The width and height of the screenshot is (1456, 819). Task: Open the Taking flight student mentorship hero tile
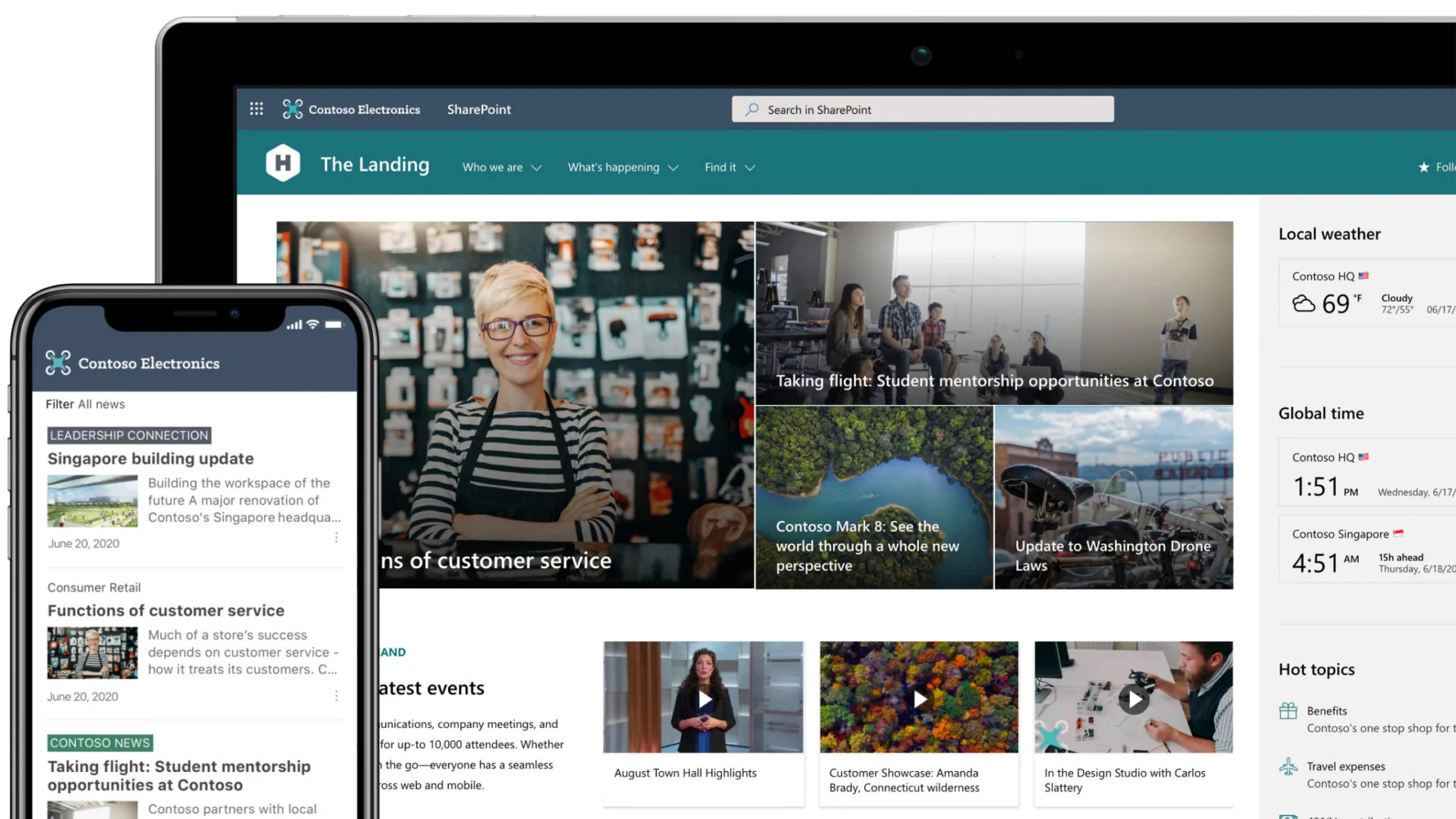coord(994,313)
